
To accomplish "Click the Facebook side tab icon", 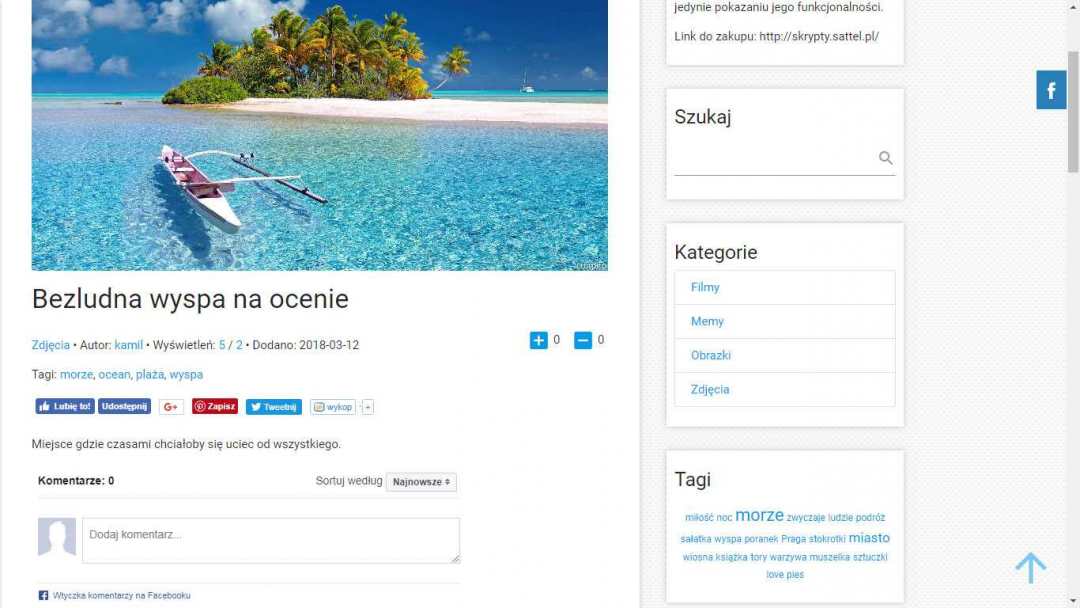I will click(x=1050, y=90).
